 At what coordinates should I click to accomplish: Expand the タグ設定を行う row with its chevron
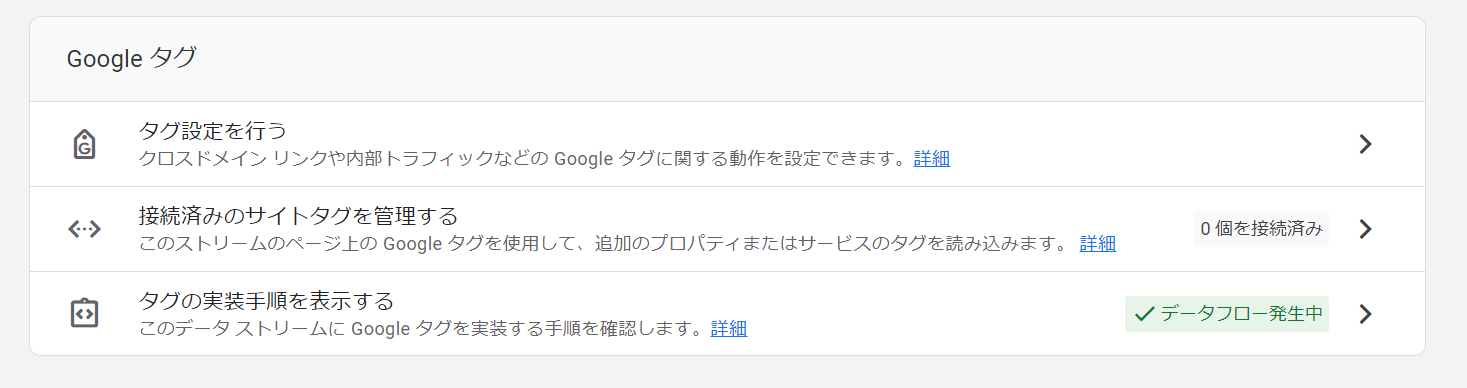[x=1365, y=144]
